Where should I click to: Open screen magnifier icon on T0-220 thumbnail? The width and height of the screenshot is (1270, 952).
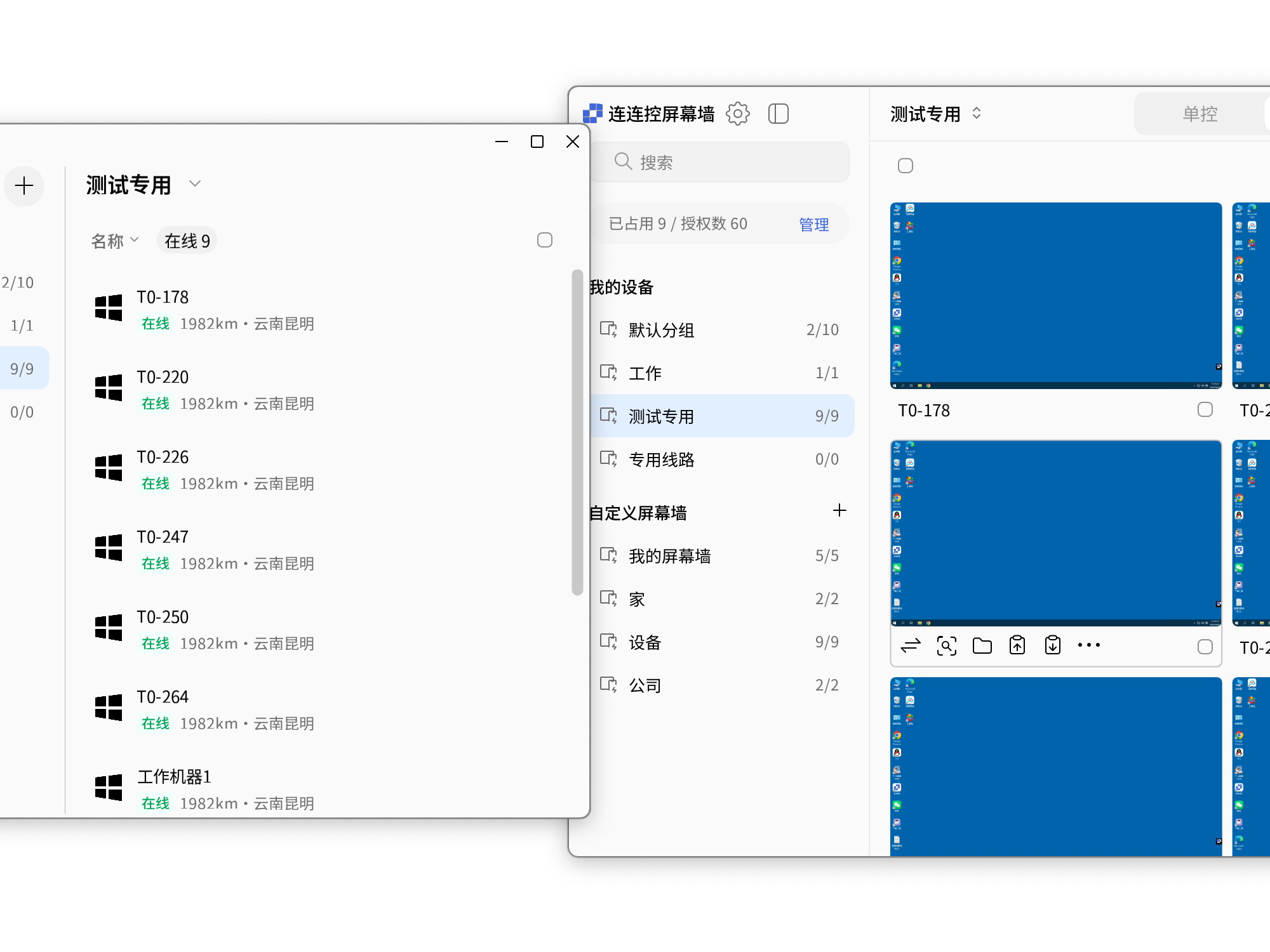946,645
